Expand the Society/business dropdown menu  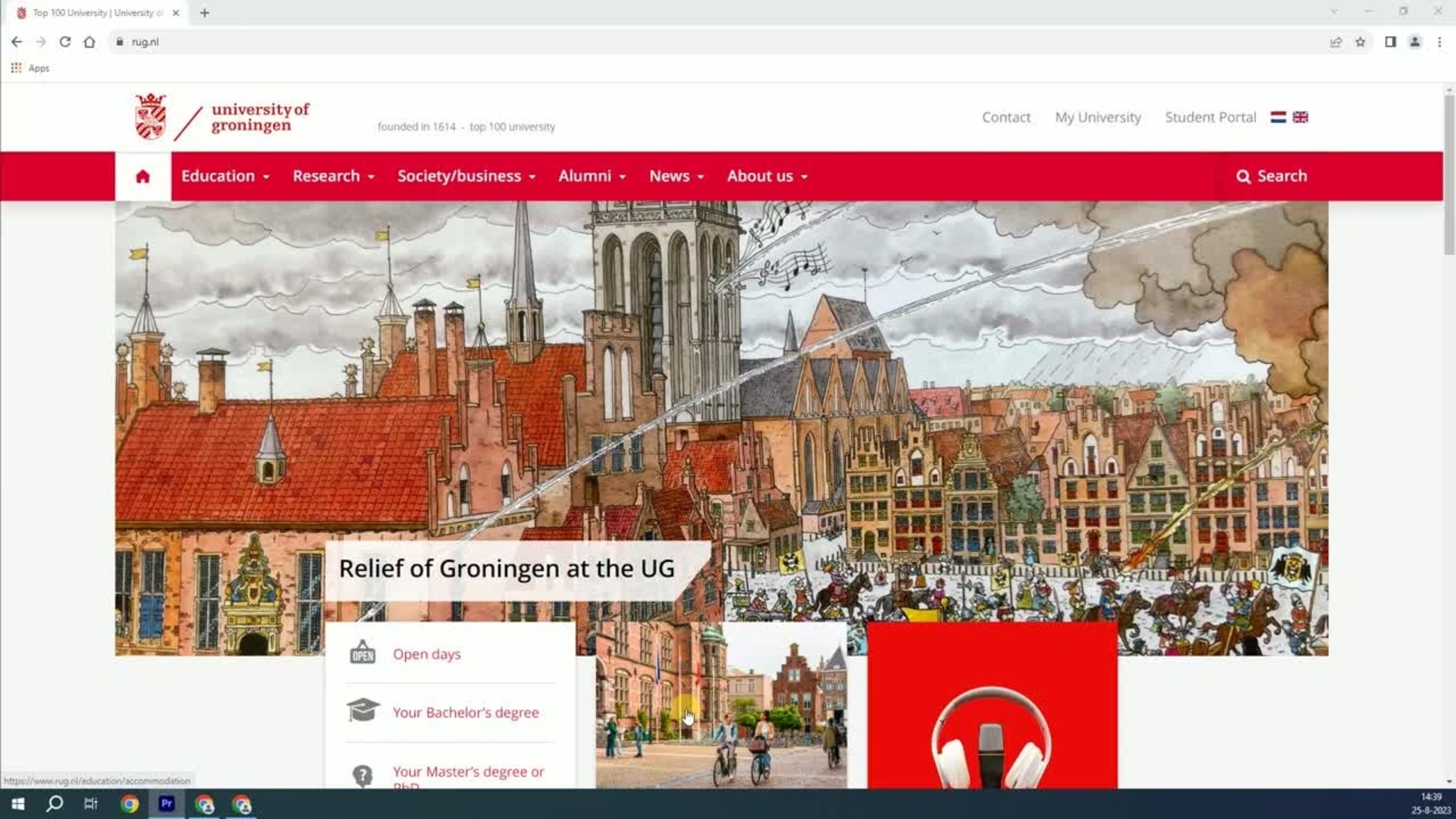[x=466, y=177]
